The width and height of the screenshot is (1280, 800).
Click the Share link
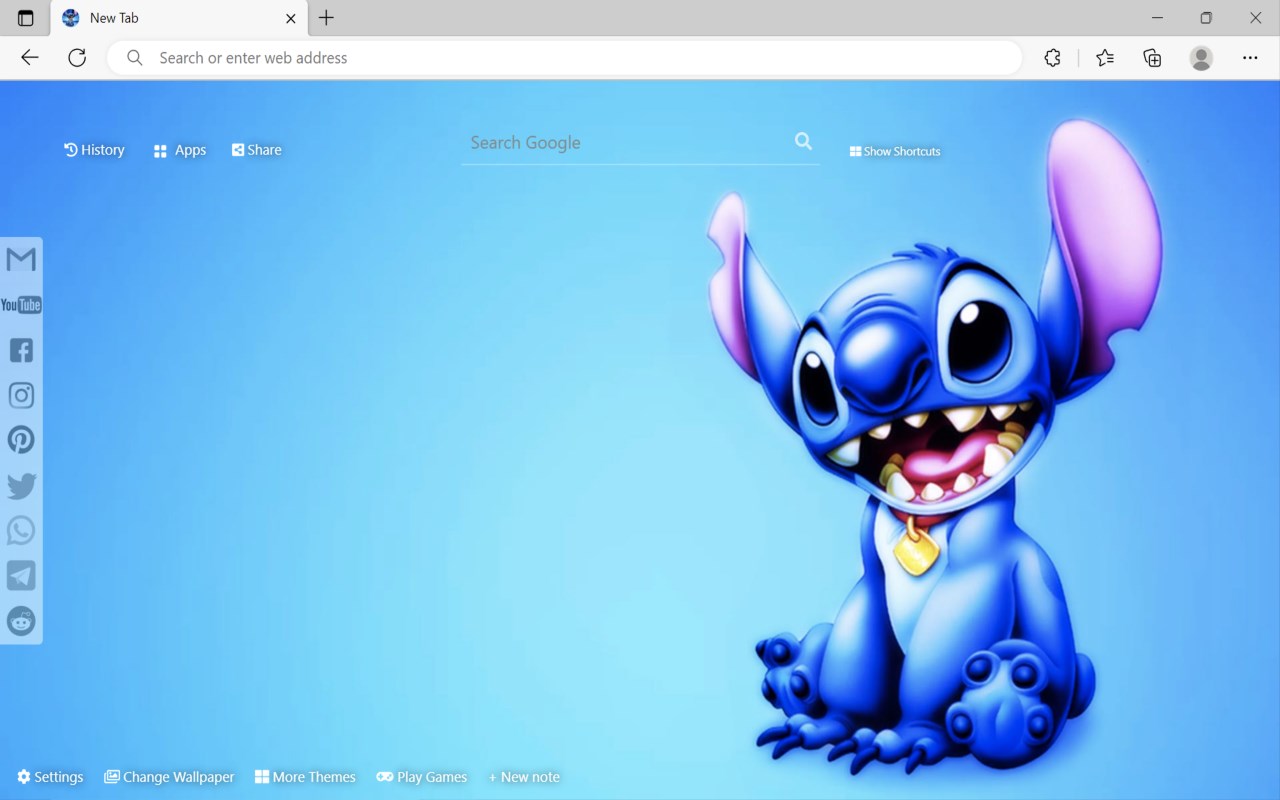tap(257, 150)
